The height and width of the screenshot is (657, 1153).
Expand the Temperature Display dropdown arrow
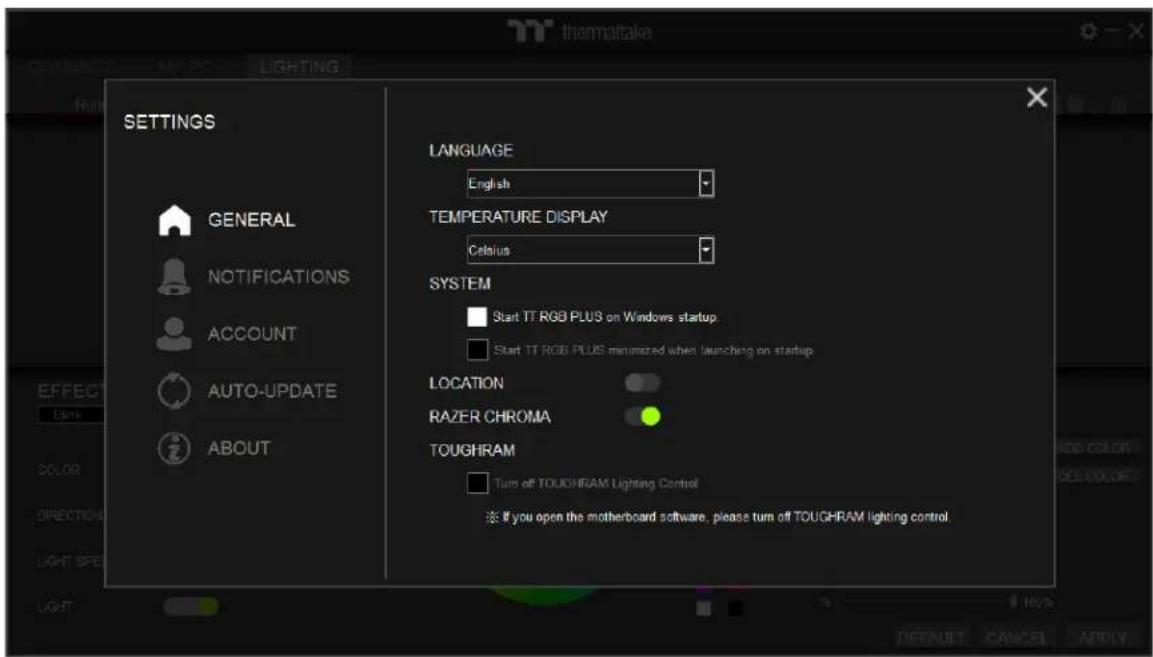[x=706, y=250]
